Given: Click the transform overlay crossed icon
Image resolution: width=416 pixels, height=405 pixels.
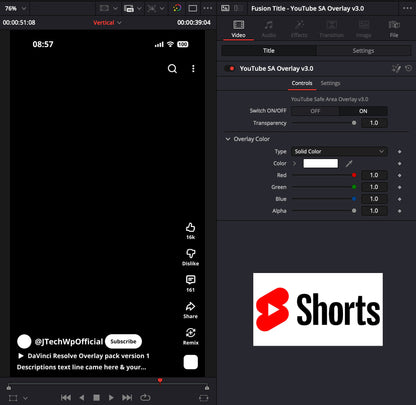Looking at the screenshot, I should click(152, 8).
